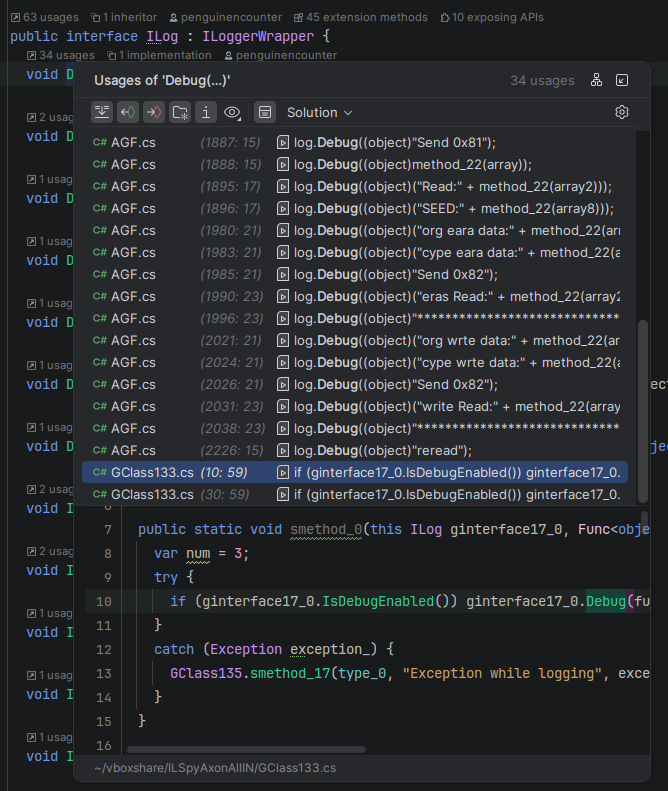668x791 pixels.
Task: Open usages in Find tool window
Action: pos(622,80)
